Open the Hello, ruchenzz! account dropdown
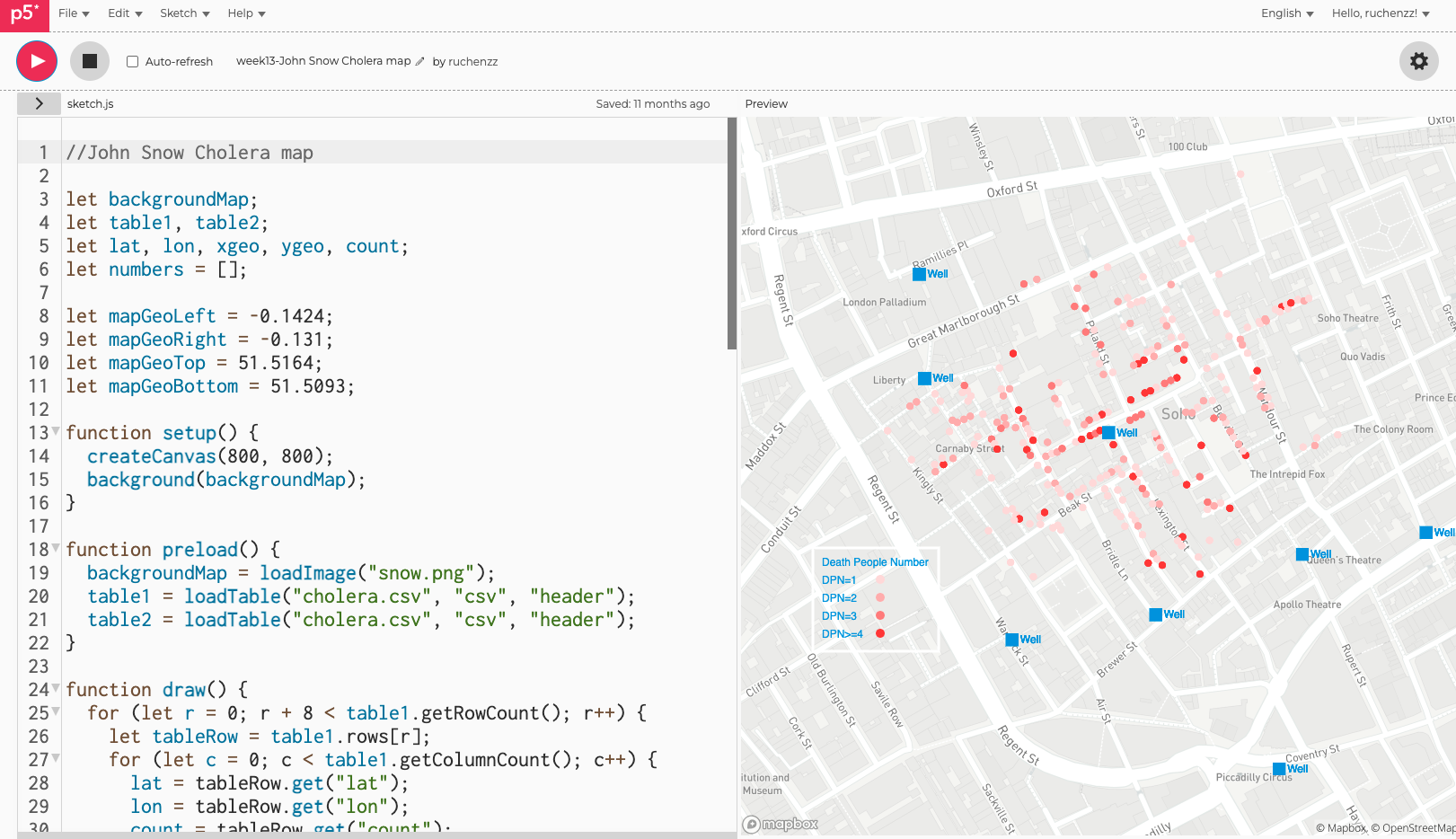The width and height of the screenshot is (1456, 839). 1381,13
